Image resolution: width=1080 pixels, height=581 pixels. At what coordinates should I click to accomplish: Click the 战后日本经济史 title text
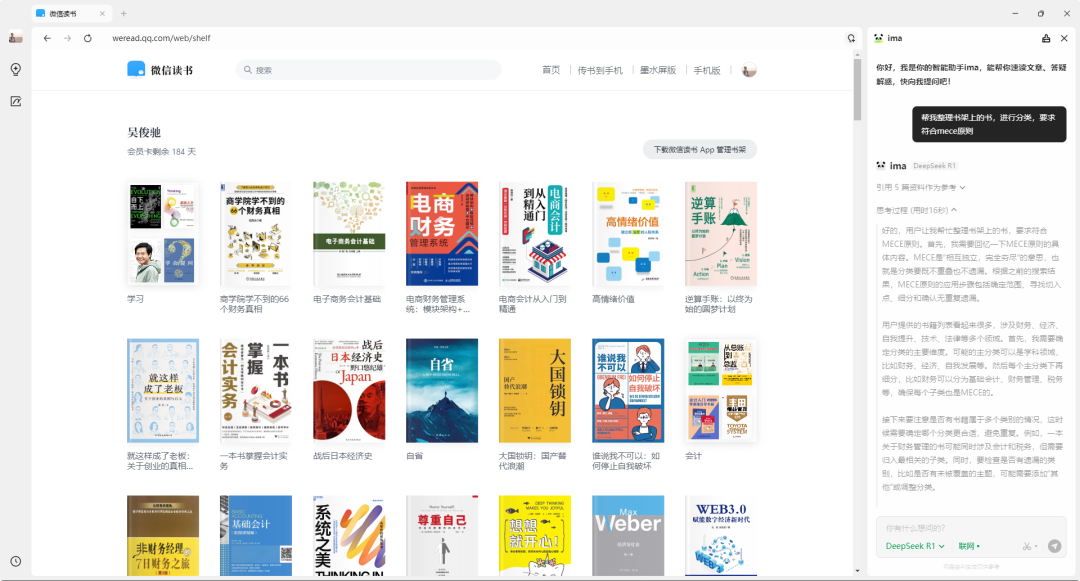342,456
